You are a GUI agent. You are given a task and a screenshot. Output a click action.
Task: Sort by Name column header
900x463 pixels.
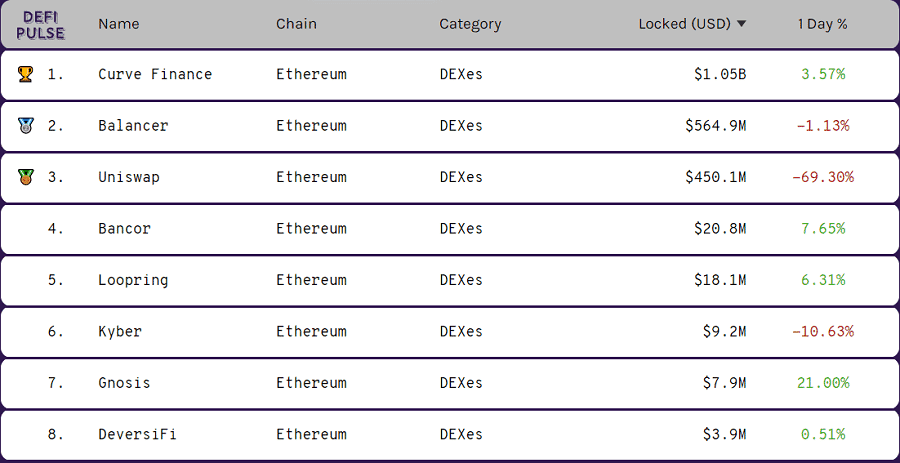tap(119, 24)
